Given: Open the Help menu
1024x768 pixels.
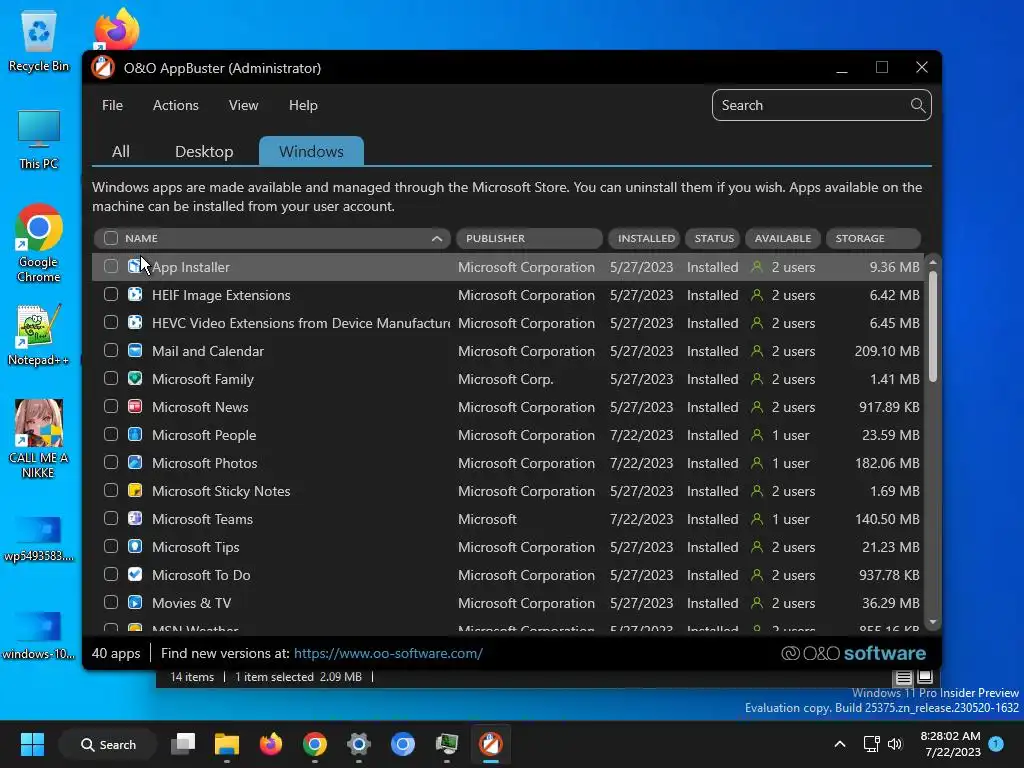Looking at the screenshot, I should [303, 105].
